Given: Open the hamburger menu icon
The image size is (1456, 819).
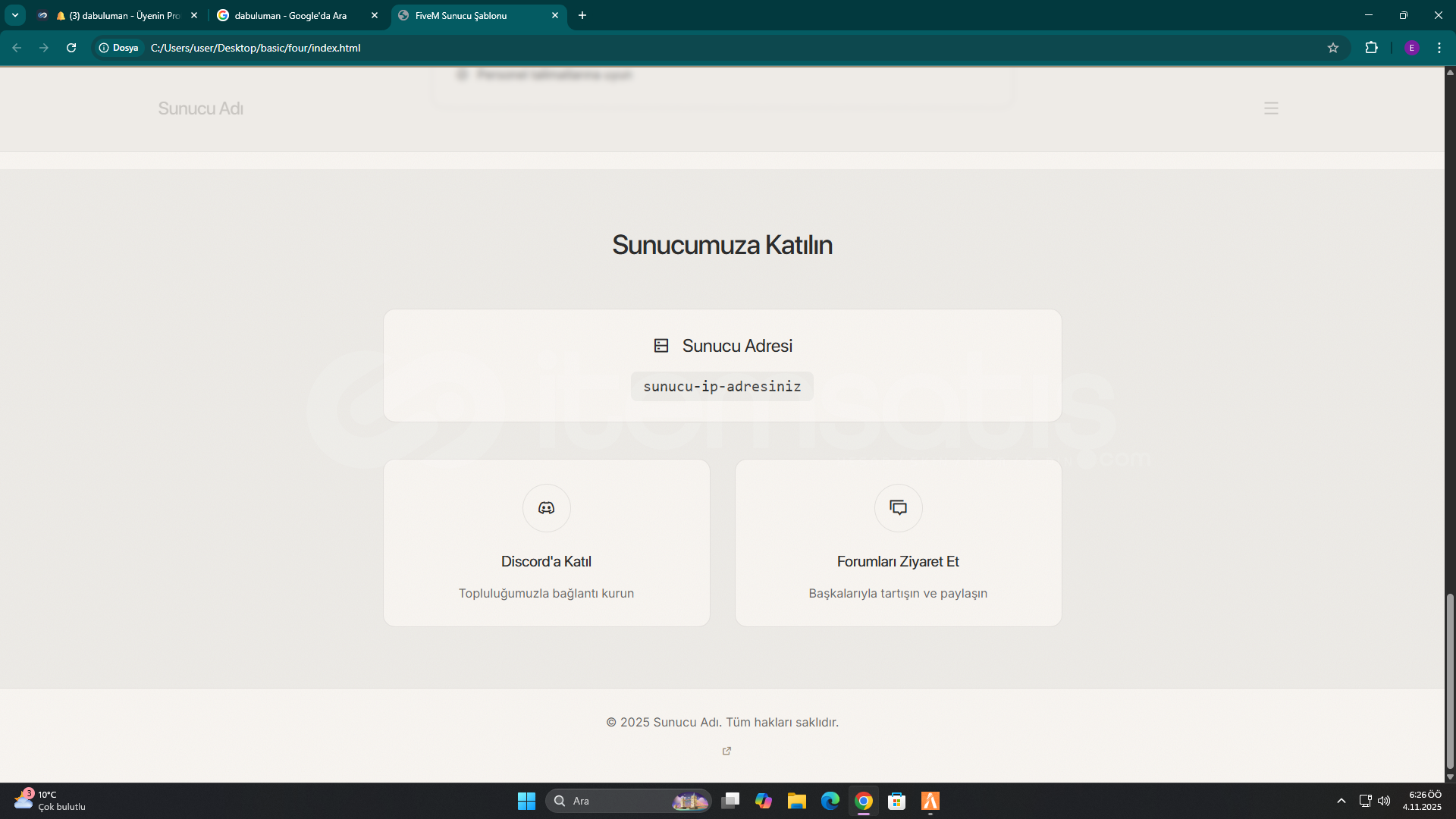Looking at the screenshot, I should 1271,108.
